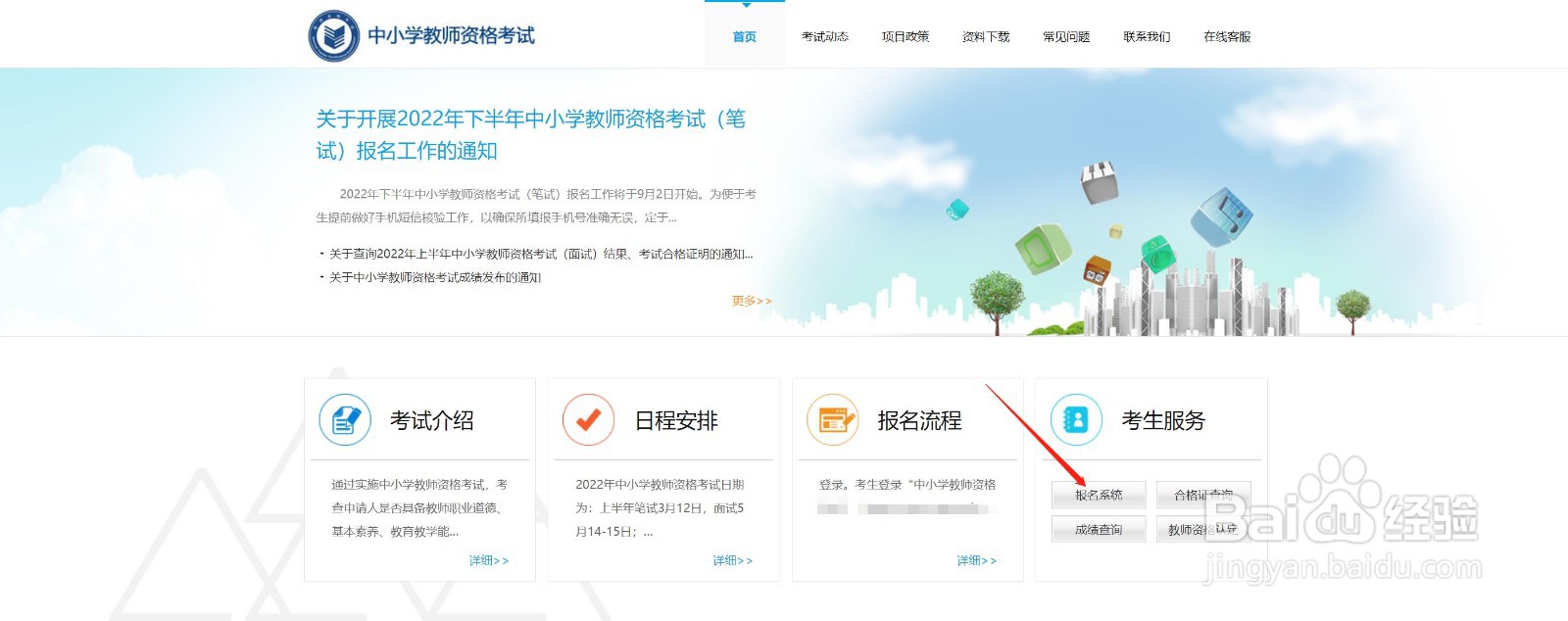Click the 成绩查询 button

coord(1099,529)
